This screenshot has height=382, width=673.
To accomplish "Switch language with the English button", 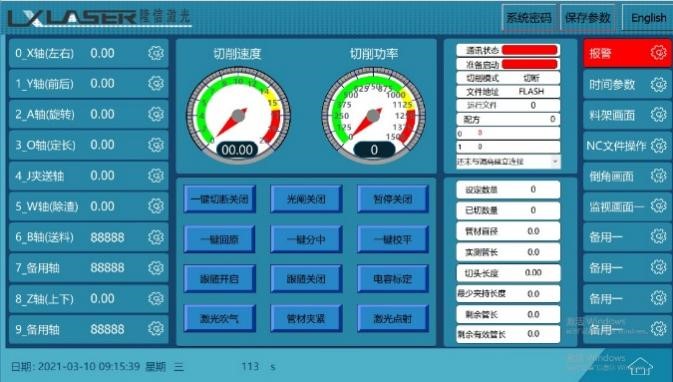I will coord(648,18).
